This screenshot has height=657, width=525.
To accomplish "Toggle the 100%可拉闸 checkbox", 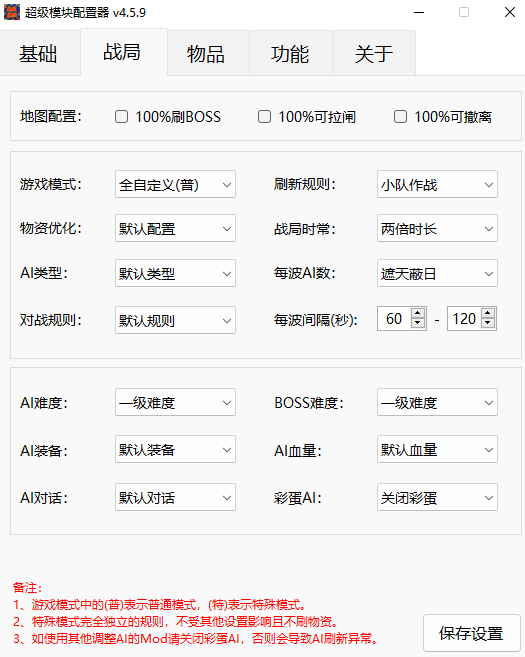I will (x=264, y=116).
